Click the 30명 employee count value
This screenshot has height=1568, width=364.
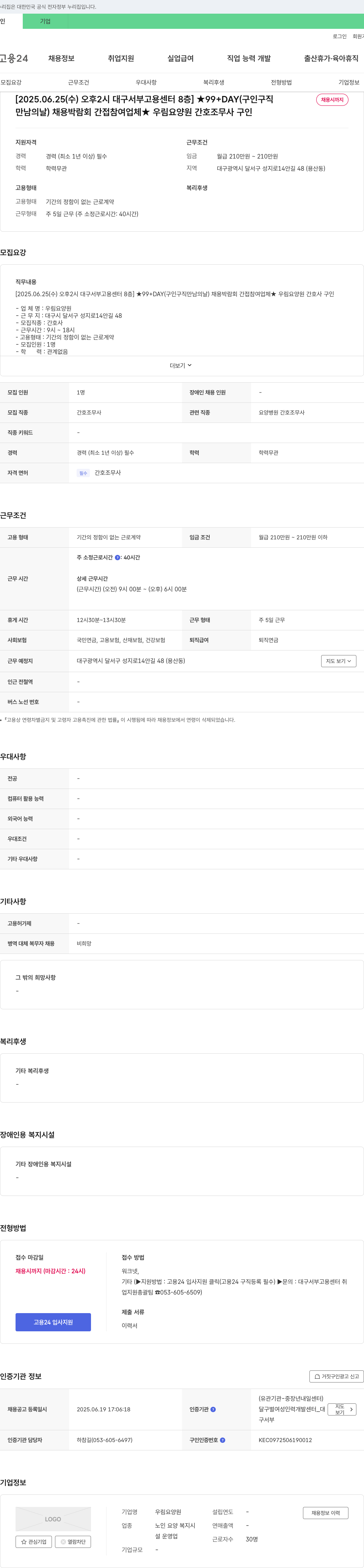pos(252,1540)
